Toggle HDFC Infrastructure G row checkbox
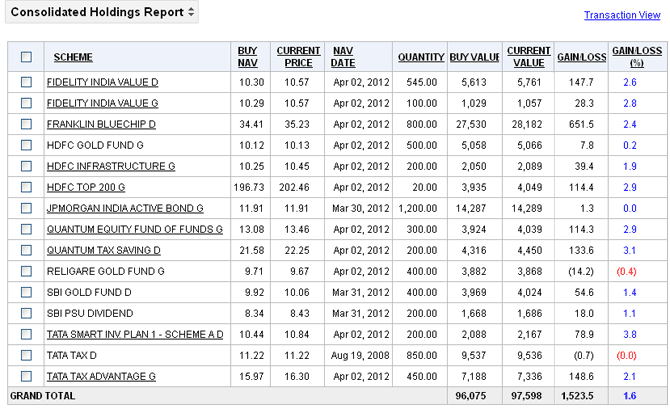 pos(26,166)
